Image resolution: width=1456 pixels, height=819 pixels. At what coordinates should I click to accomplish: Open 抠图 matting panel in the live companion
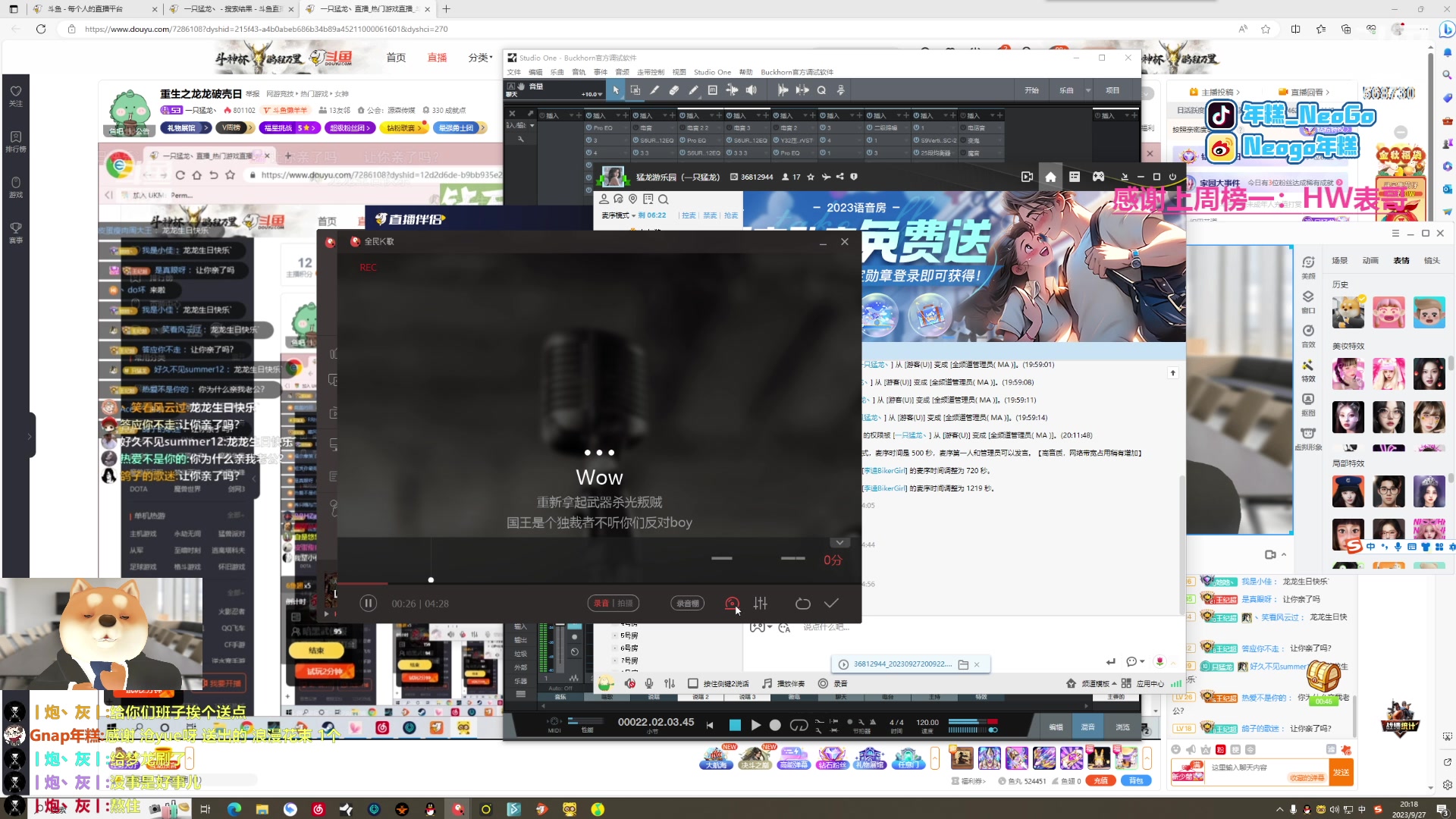[1308, 404]
